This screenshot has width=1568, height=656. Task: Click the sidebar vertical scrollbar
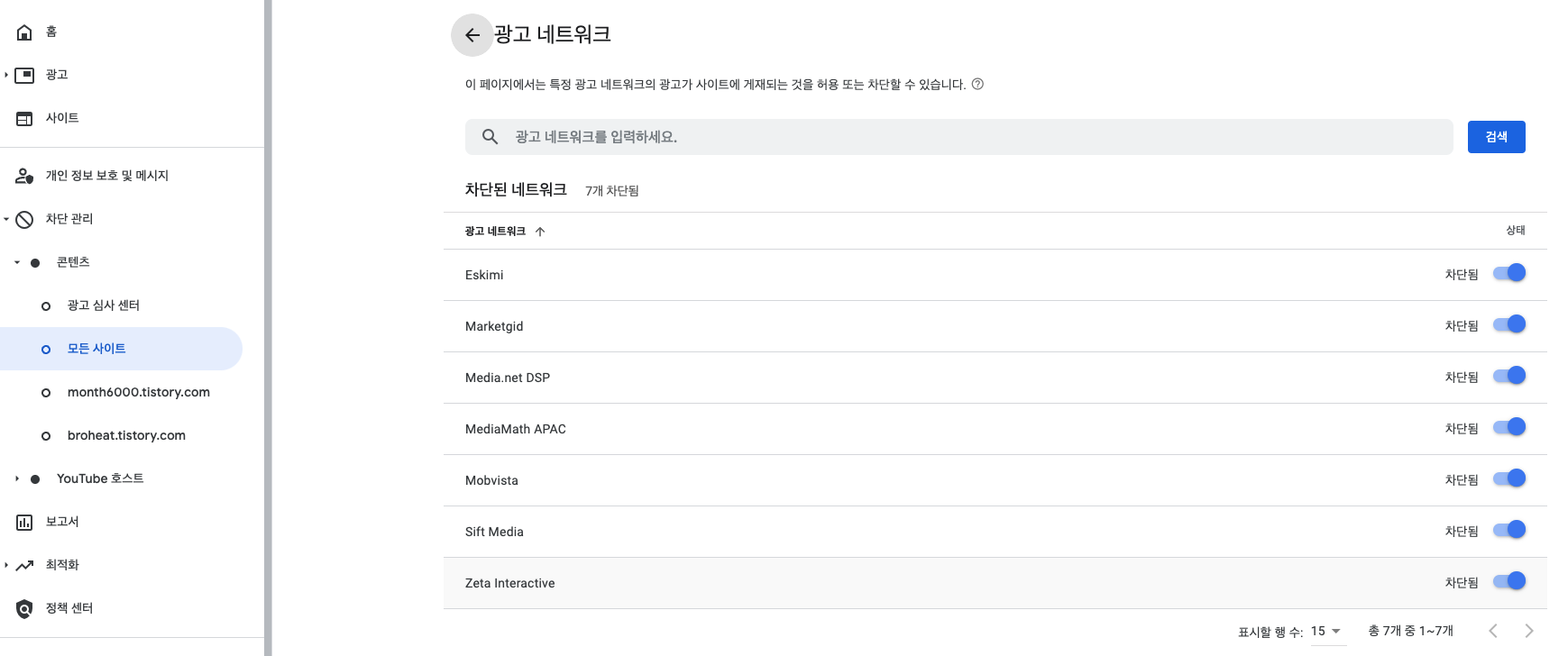[268, 328]
